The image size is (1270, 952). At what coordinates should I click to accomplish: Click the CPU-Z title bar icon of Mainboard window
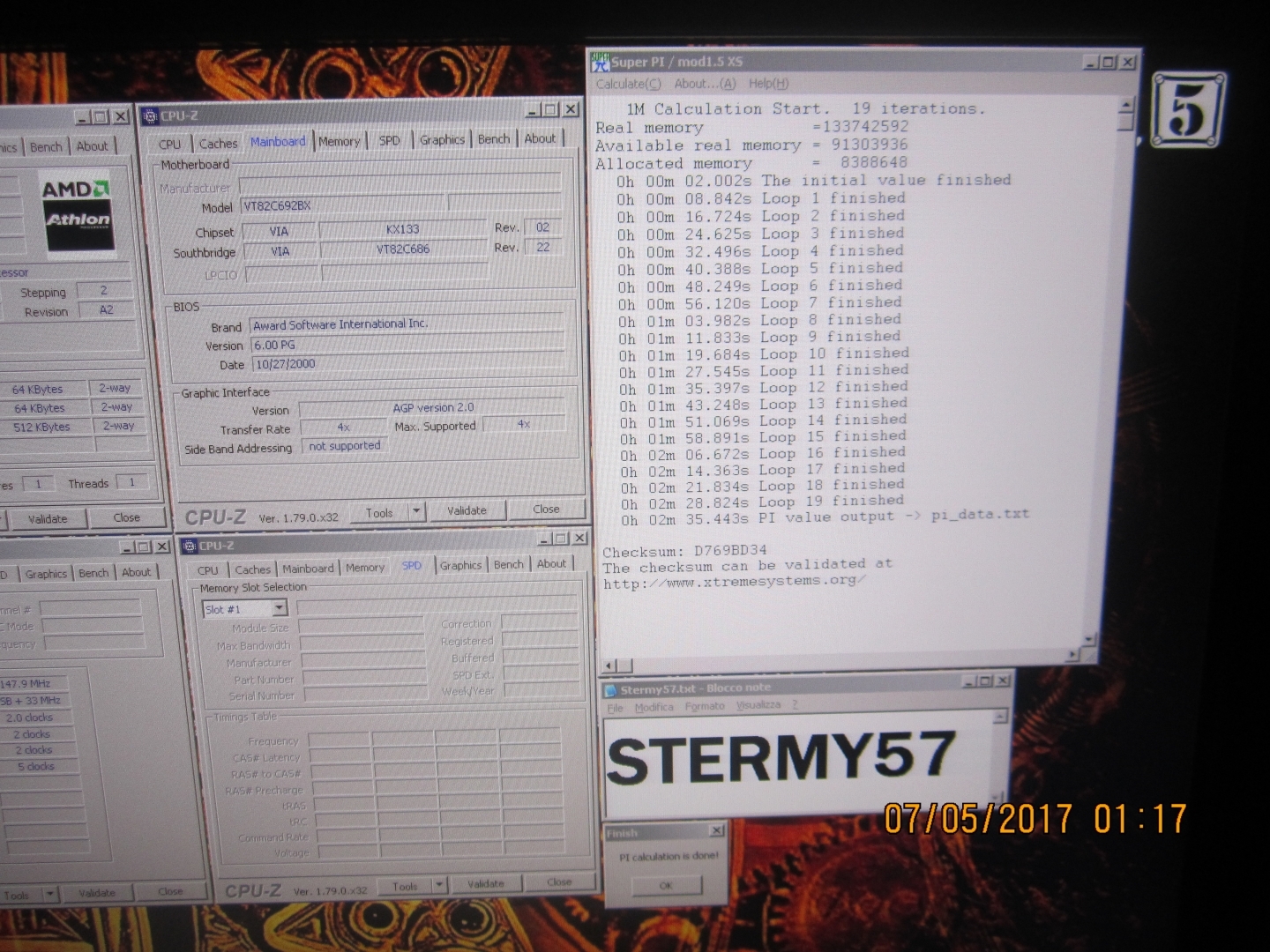coord(150,115)
